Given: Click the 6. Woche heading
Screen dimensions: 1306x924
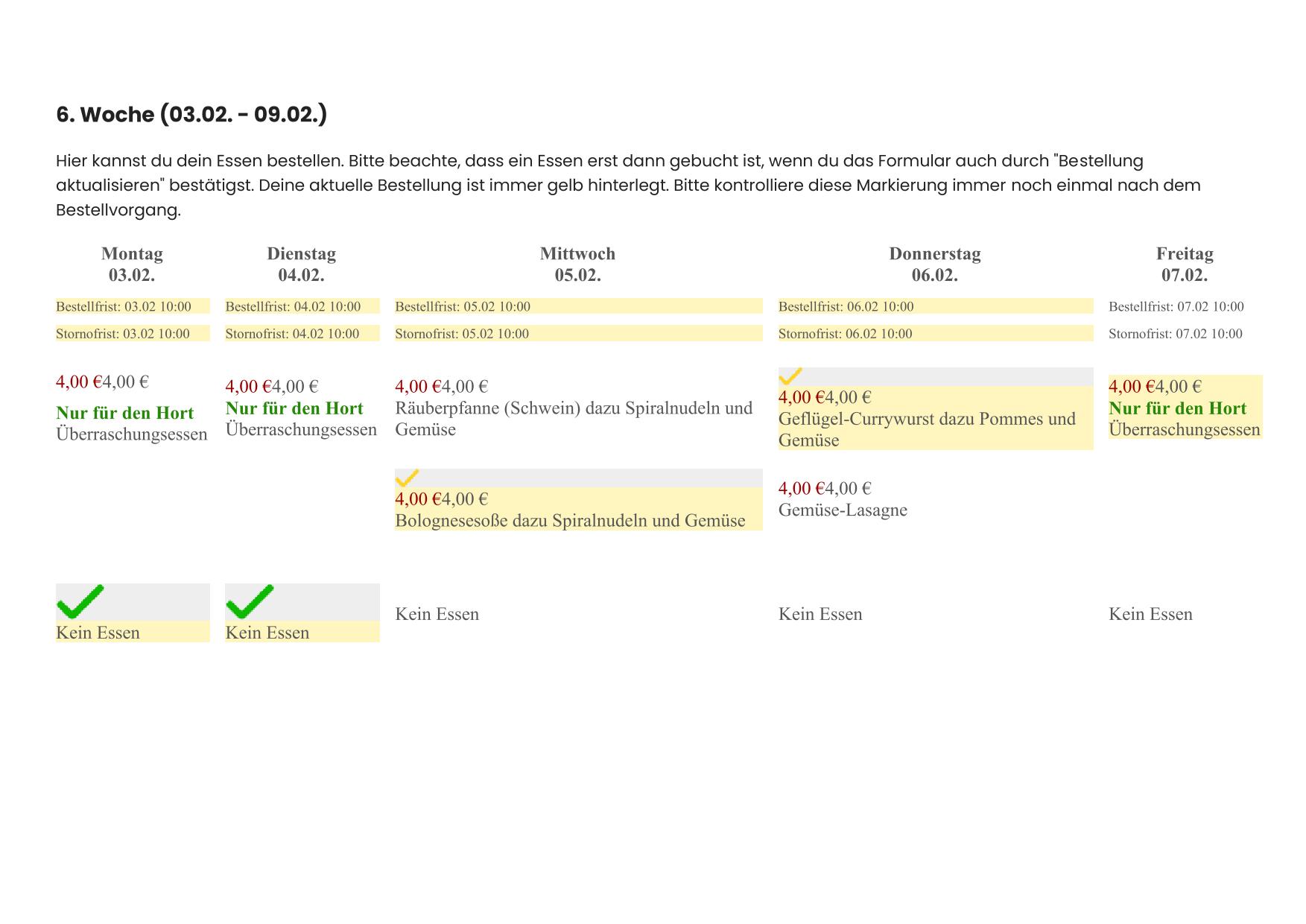Looking at the screenshot, I should [191, 115].
